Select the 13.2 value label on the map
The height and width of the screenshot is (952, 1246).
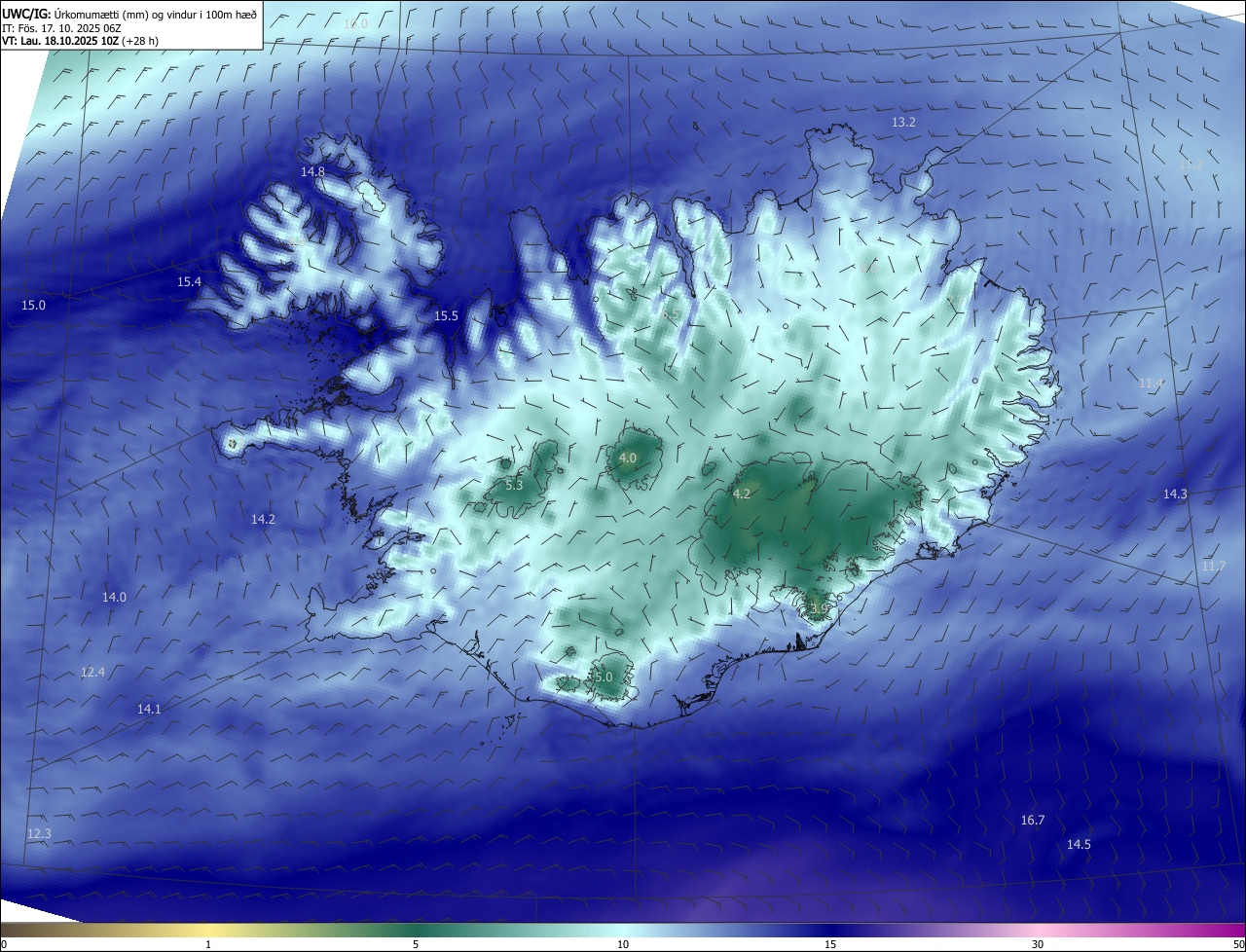903,123
